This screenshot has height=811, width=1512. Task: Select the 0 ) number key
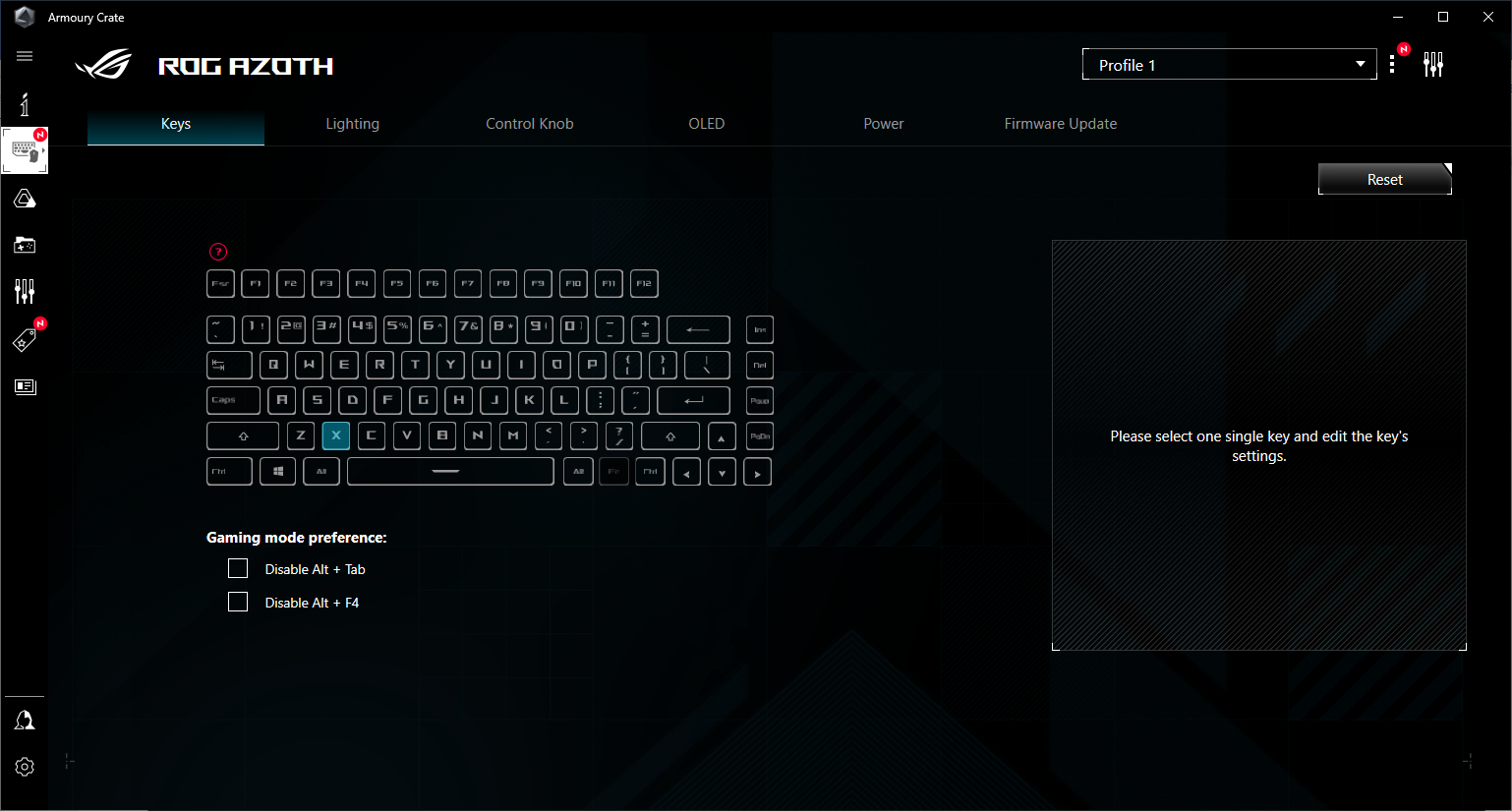tap(574, 329)
